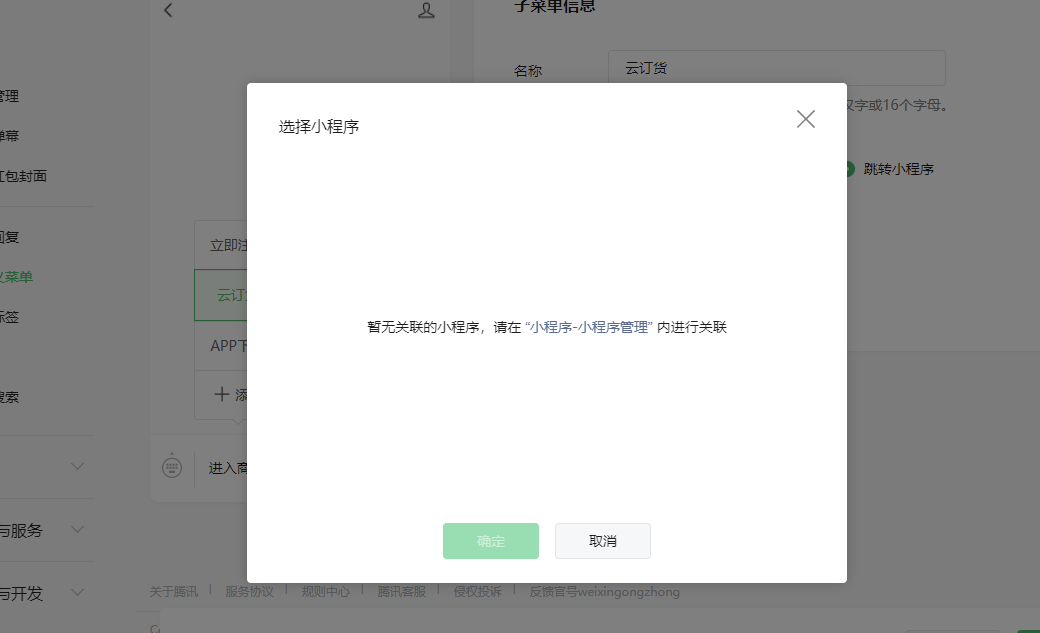Open 腾讯客服 footer link

coord(402,591)
